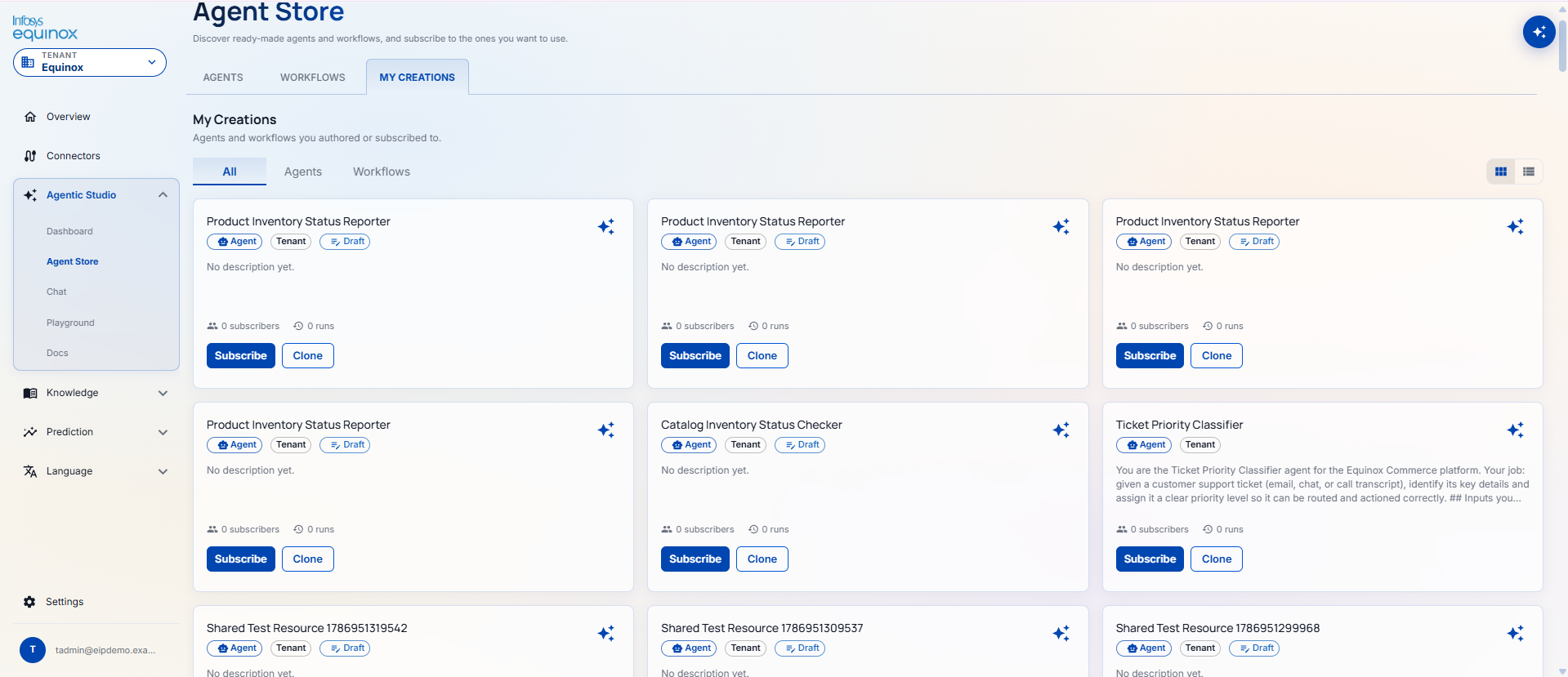Click the "Agent Store" page heading

point(269,12)
